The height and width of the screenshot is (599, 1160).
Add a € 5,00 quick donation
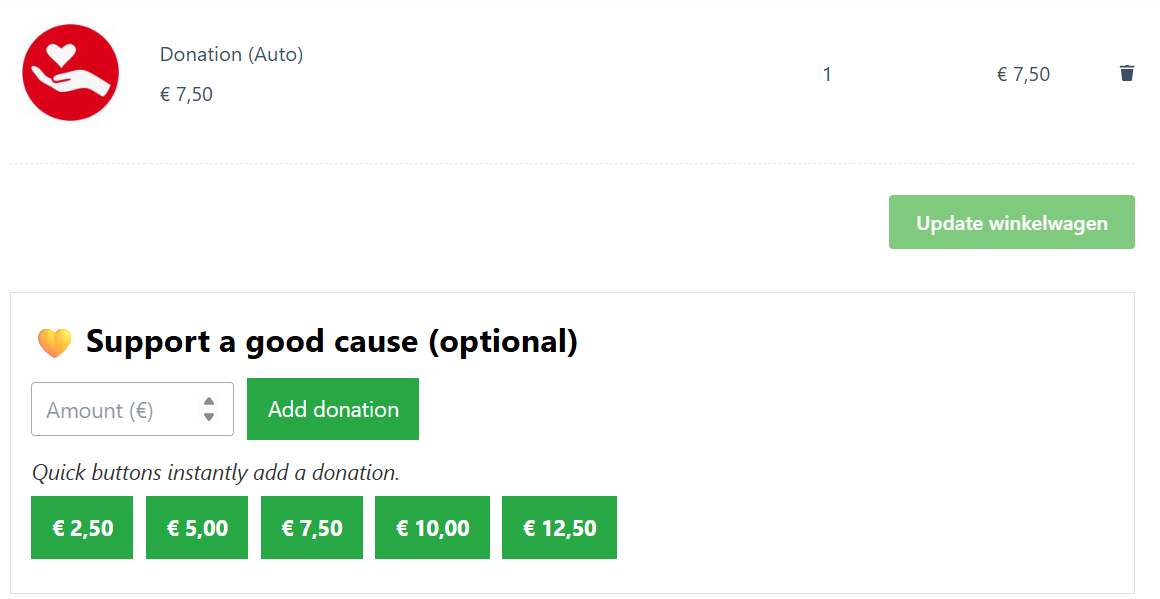196,527
